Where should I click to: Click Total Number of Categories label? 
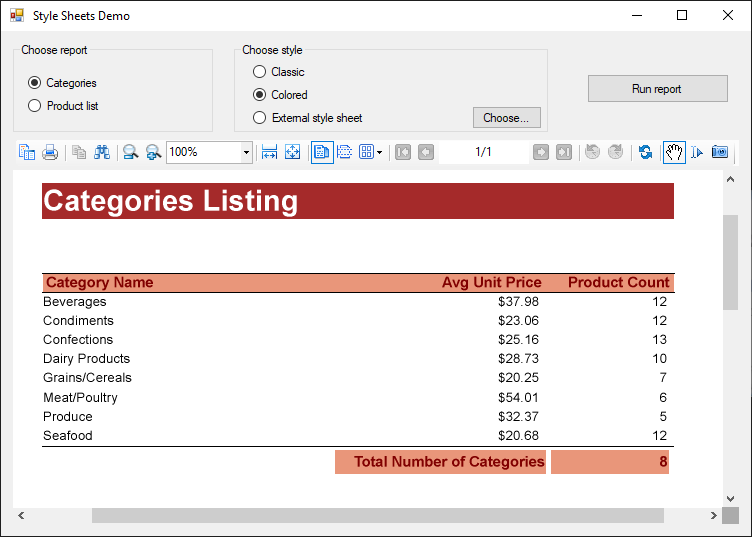coord(449,462)
